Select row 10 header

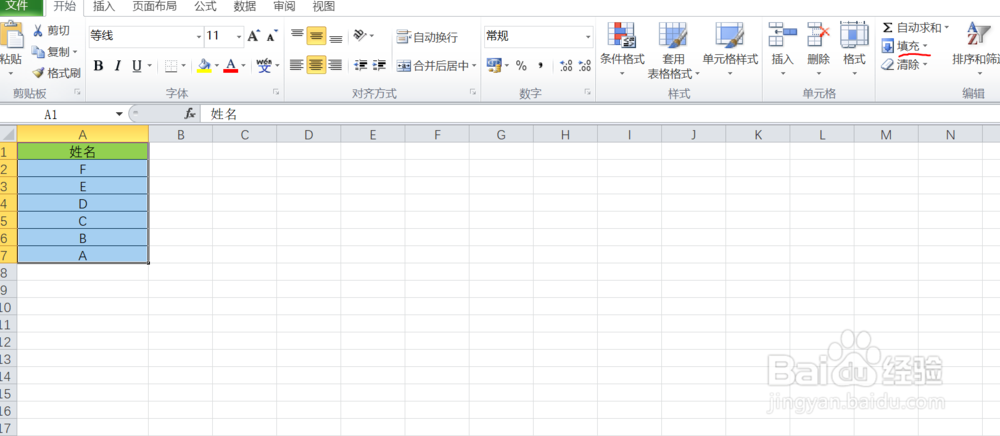(8, 307)
